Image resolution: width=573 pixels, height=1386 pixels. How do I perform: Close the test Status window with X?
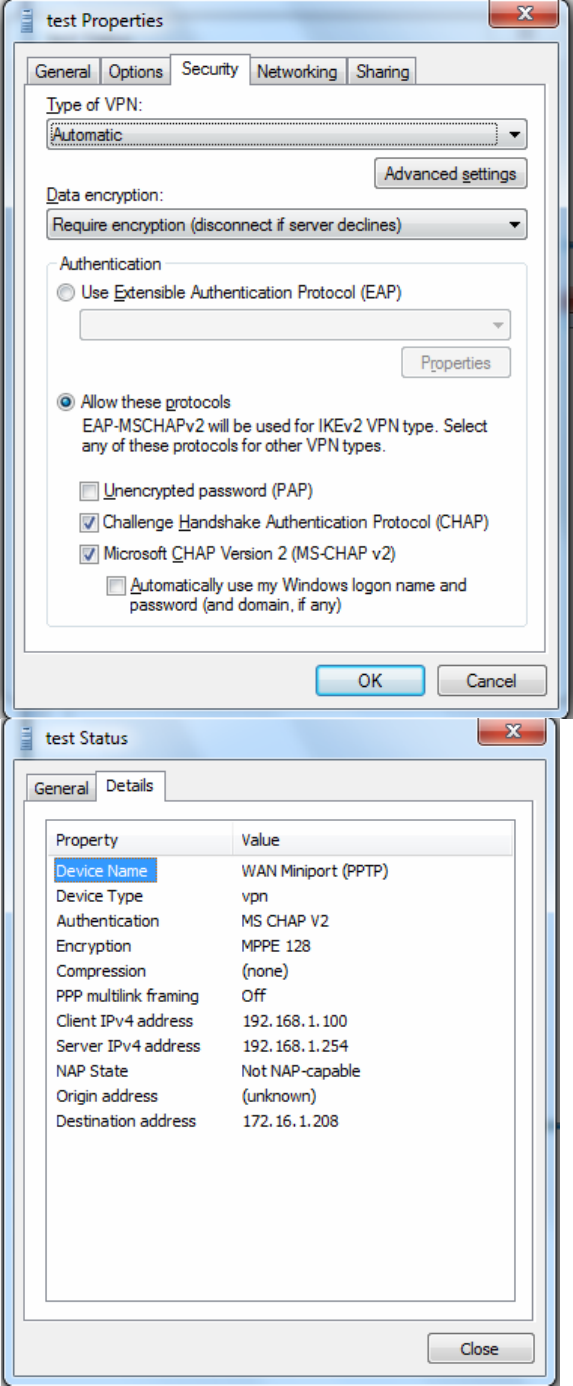tap(513, 733)
